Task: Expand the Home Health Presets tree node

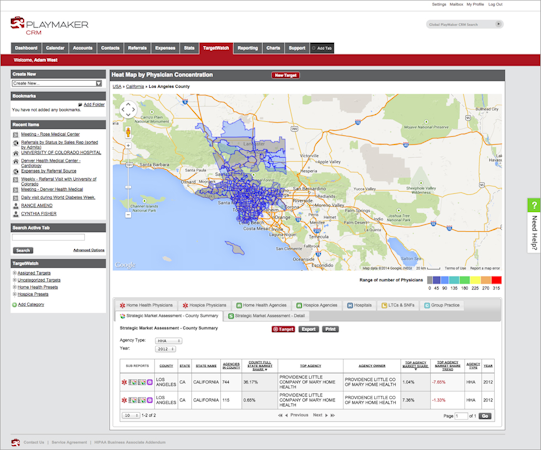Action: 15,287
